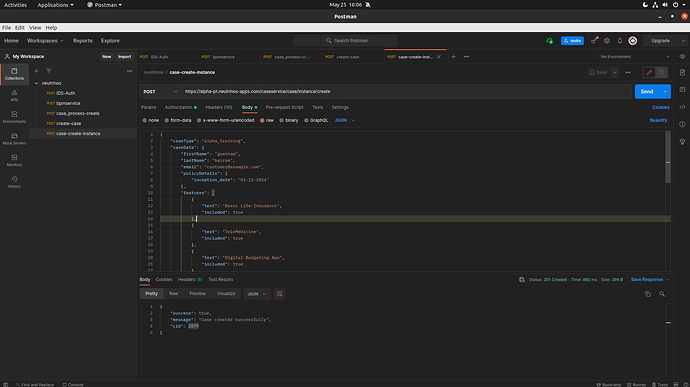Screen dimensions: 690x387
Task: Open the Collections sidebar panel
Action: [14, 74]
